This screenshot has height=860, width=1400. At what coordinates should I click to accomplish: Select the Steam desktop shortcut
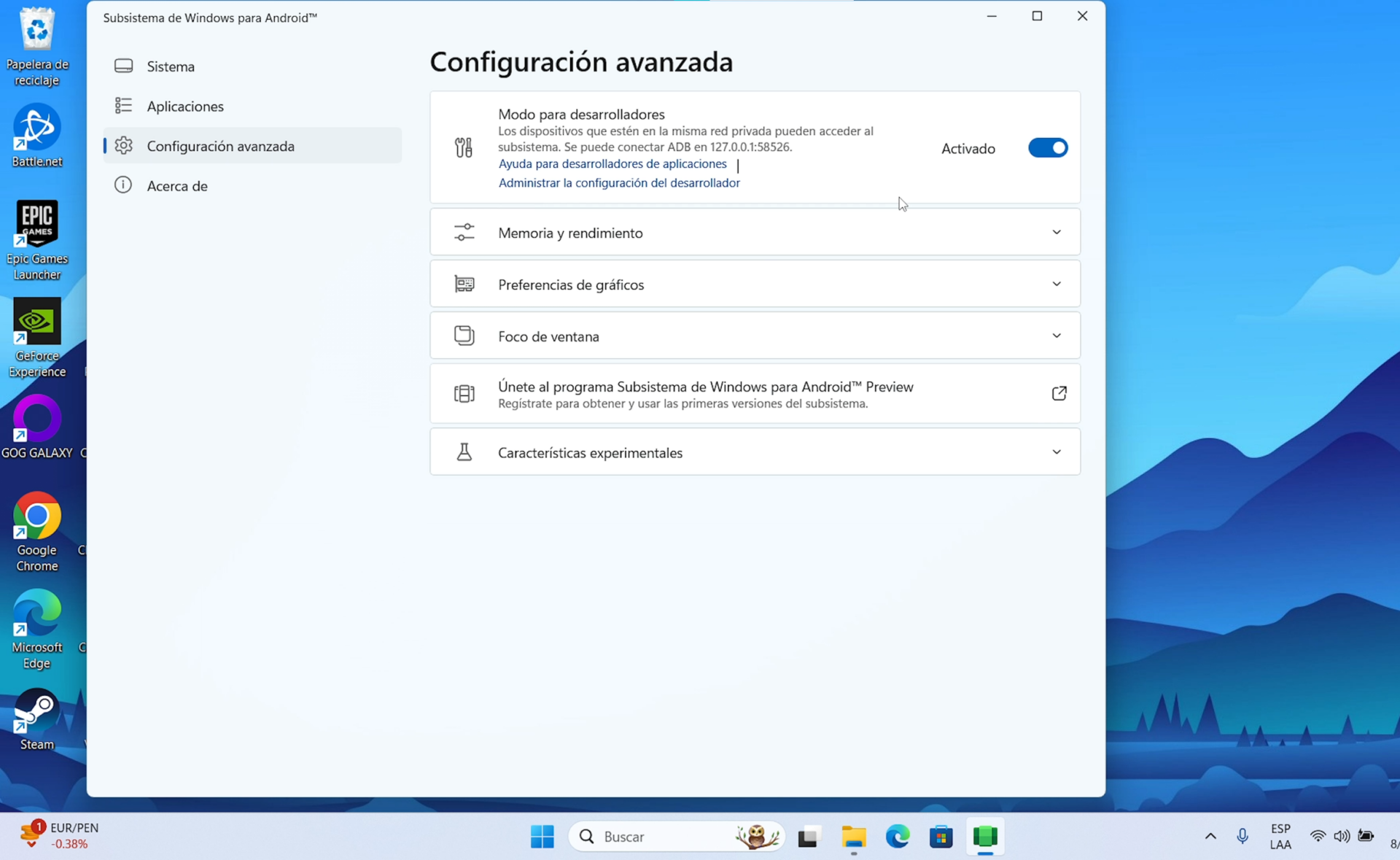[x=37, y=719]
